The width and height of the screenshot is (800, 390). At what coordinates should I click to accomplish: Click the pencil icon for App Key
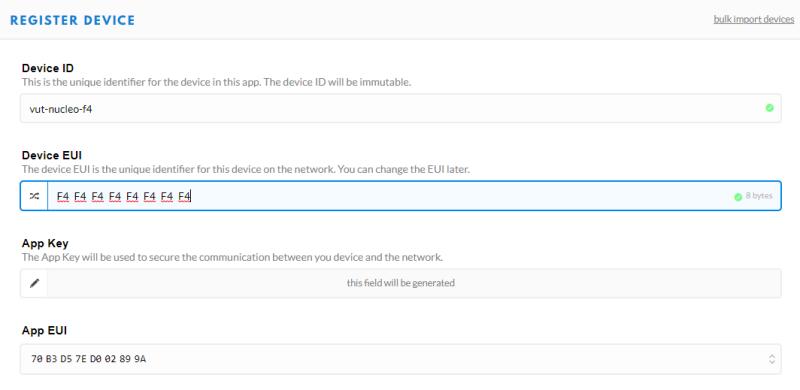(x=34, y=283)
